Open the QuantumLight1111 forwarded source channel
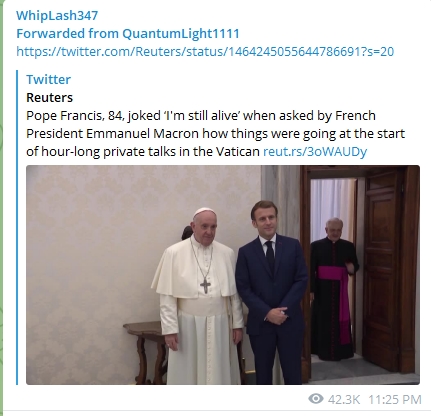Image resolution: width=431 pixels, height=416 pixels. [181, 34]
